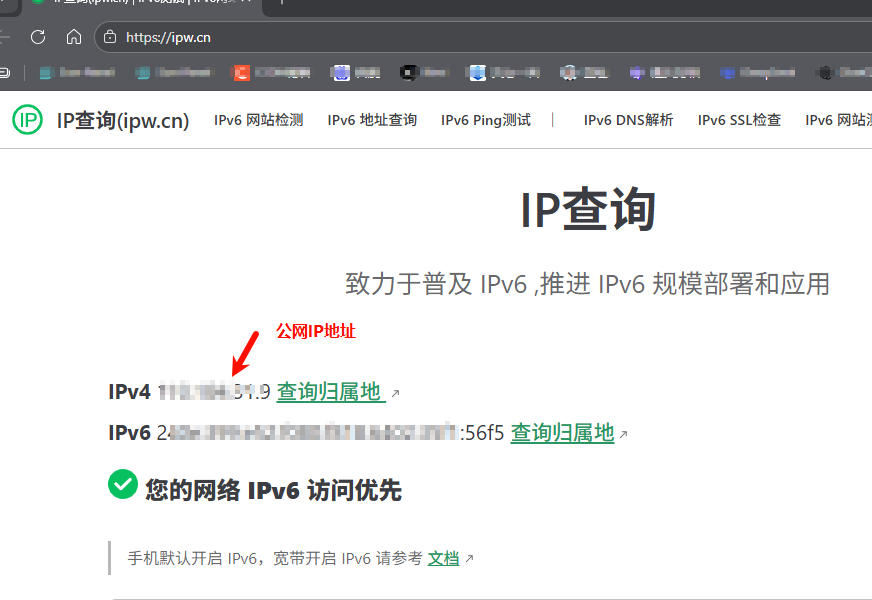The height and width of the screenshot is (600, 872).
Task: Open the IPv6 DNS解析 menu item
Action: (x=628, y=120)
